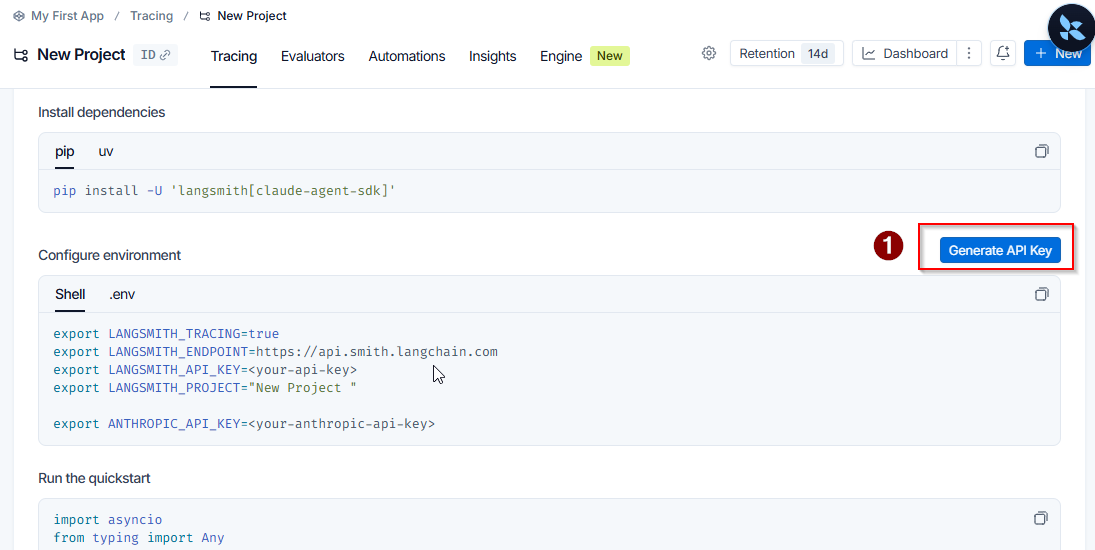Click the Generate API Key button
The image size is (1095, 550).
1000,251
